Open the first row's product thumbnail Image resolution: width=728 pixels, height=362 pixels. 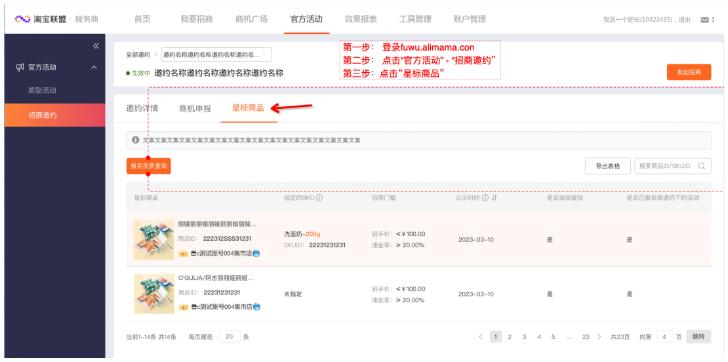point(154,239)
